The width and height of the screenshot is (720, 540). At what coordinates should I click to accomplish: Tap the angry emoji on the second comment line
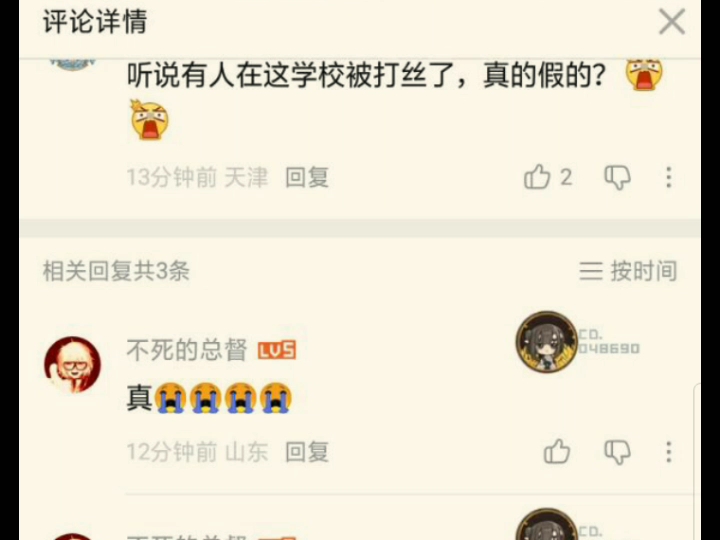(149, 119)
